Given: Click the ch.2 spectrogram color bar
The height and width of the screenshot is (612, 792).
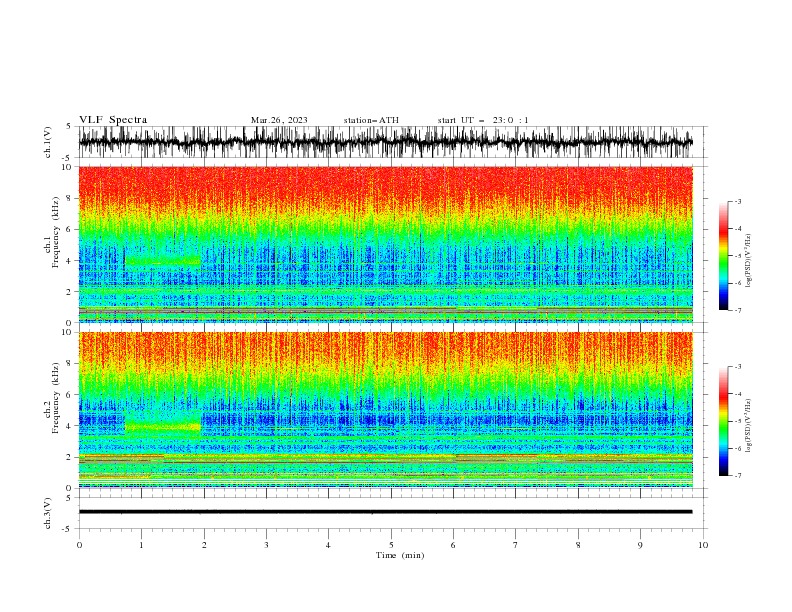Looking at the screenshot, I should [724, 421].
